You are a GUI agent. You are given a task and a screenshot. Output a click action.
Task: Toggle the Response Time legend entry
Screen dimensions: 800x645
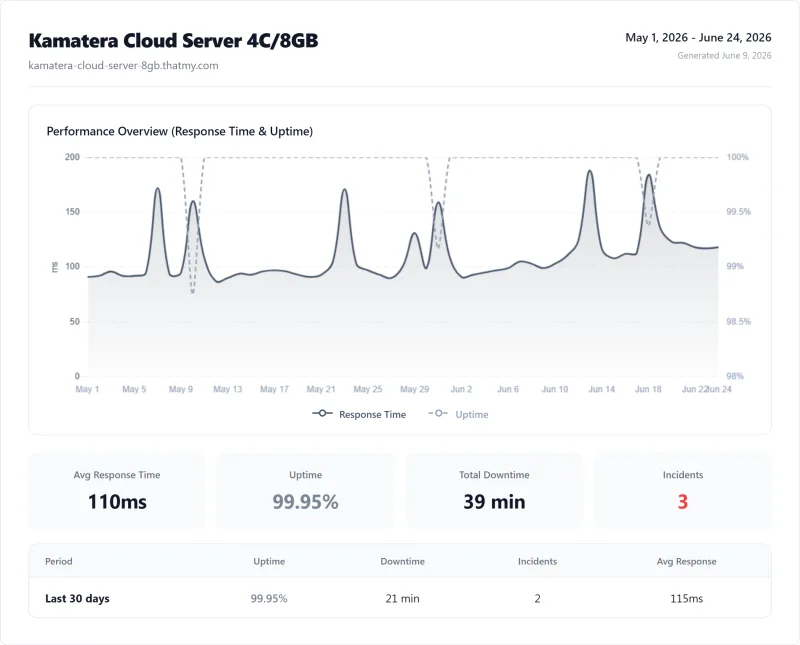tap(359, 414)
